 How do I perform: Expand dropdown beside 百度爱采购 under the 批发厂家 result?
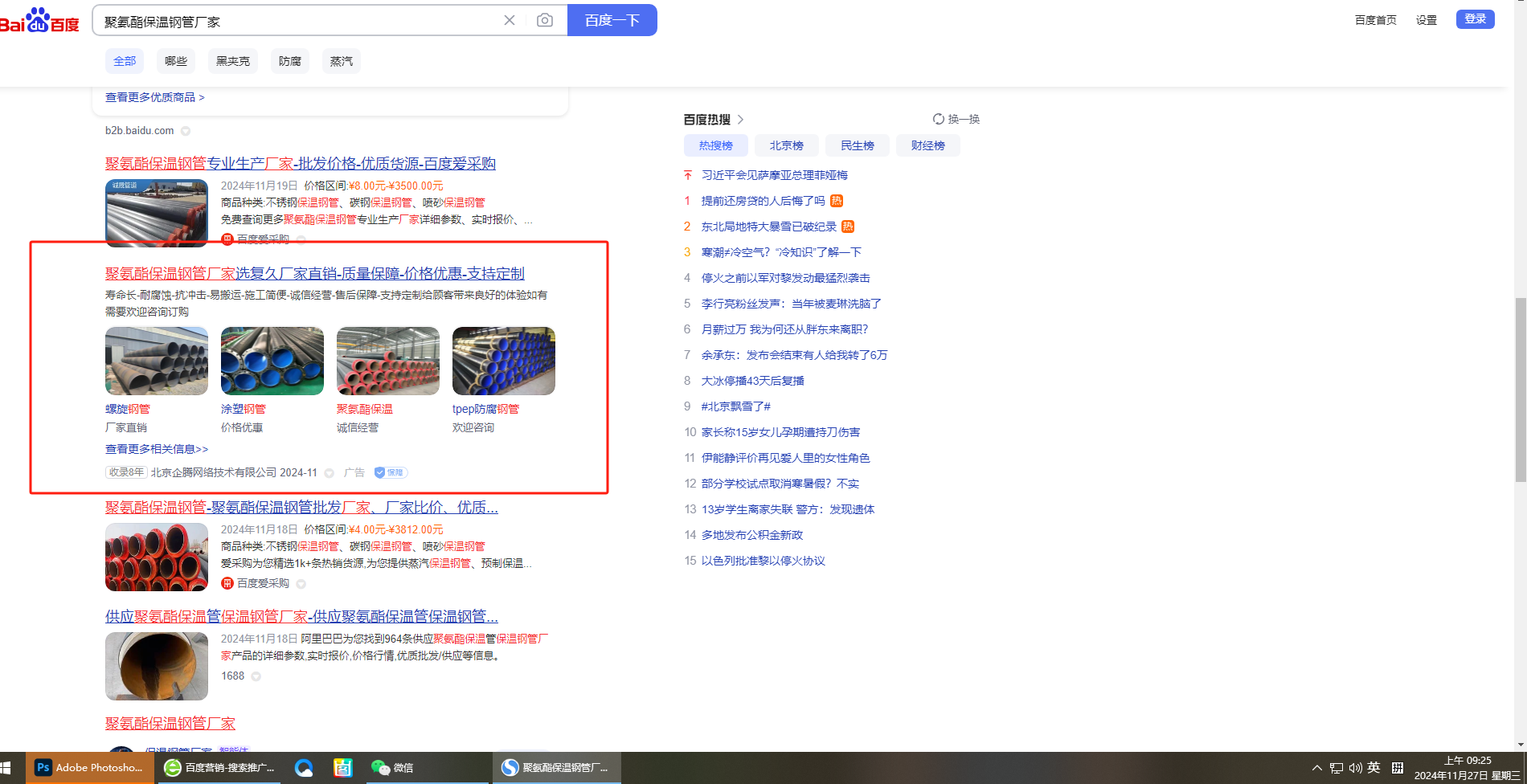pos(301,584)
